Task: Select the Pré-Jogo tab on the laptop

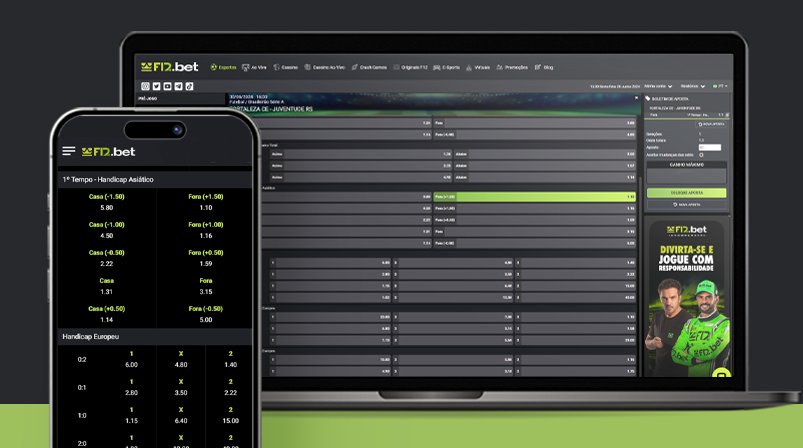Action: coord(147,98)
